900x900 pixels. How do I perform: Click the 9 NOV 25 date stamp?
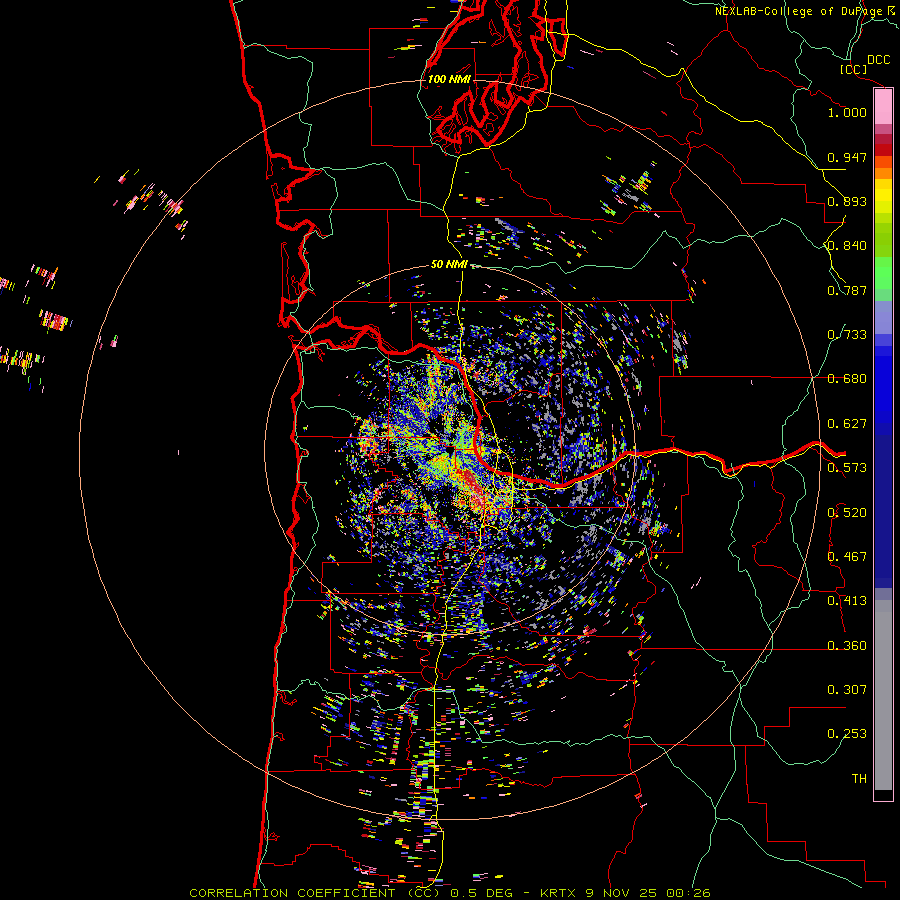coord(622,893)
